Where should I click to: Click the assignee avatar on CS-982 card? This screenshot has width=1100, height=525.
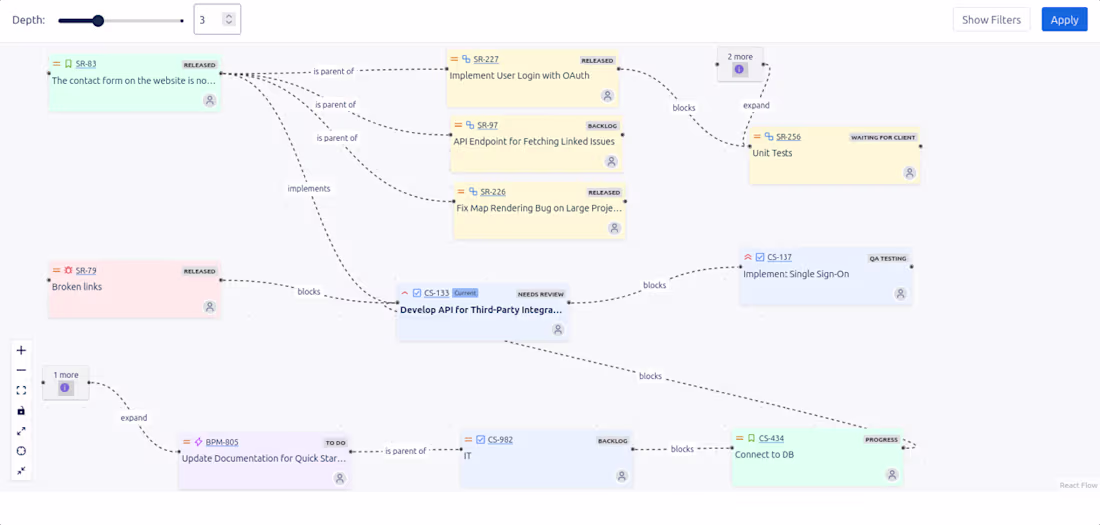622,476
